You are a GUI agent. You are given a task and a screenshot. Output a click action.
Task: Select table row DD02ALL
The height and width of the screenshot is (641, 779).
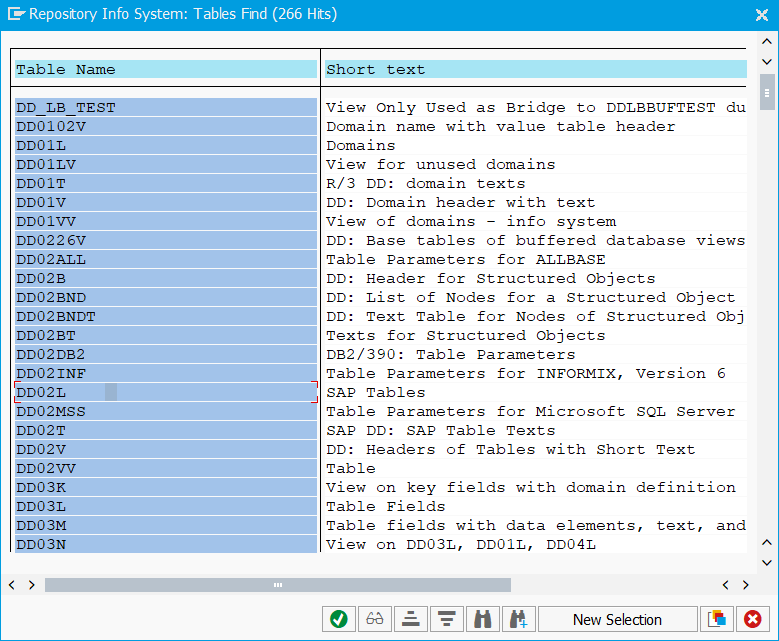165,259
